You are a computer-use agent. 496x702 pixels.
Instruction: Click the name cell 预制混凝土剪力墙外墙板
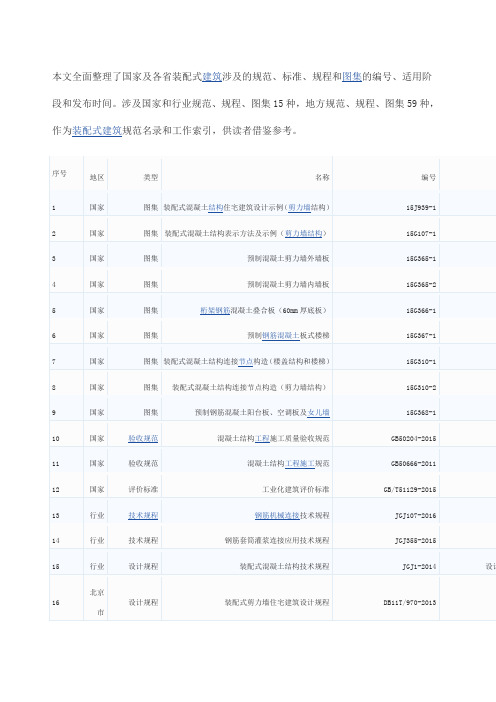coord(288,258)
